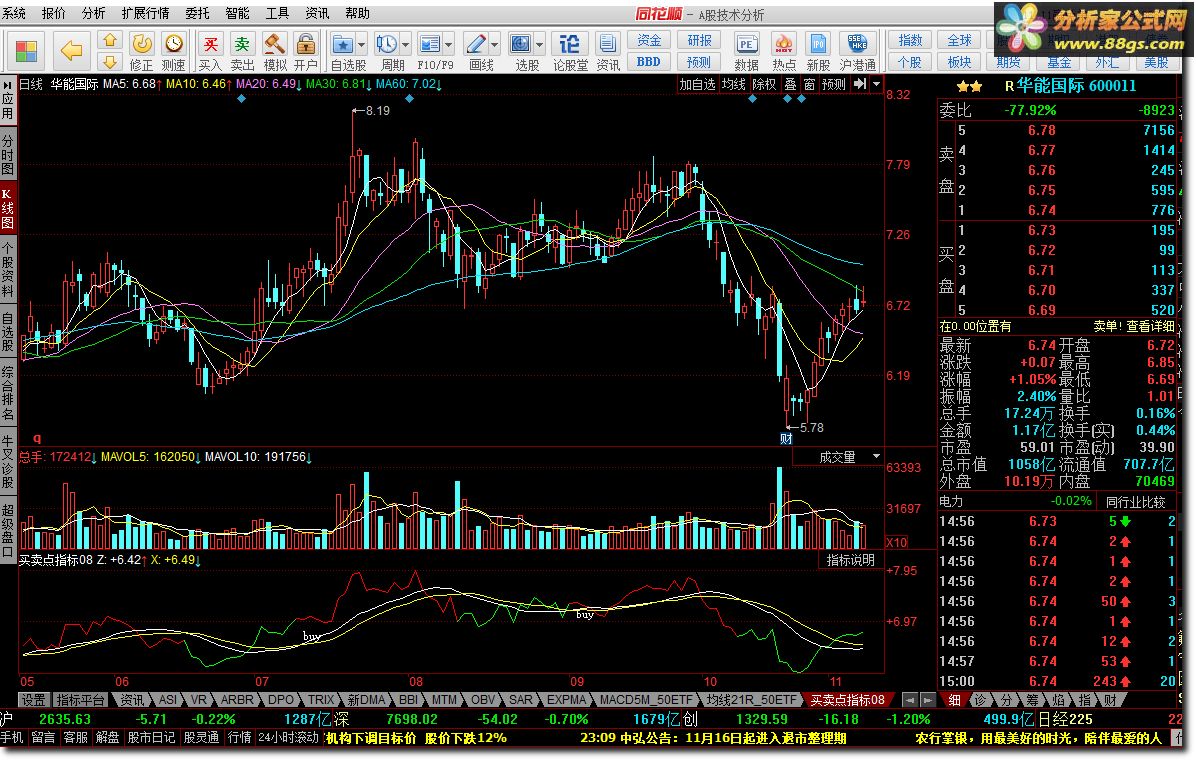Image resolution: width=1196 pixels, height=760 pixels.
Task: Open the 数据 PE data icon
Action: click(746, 52)
